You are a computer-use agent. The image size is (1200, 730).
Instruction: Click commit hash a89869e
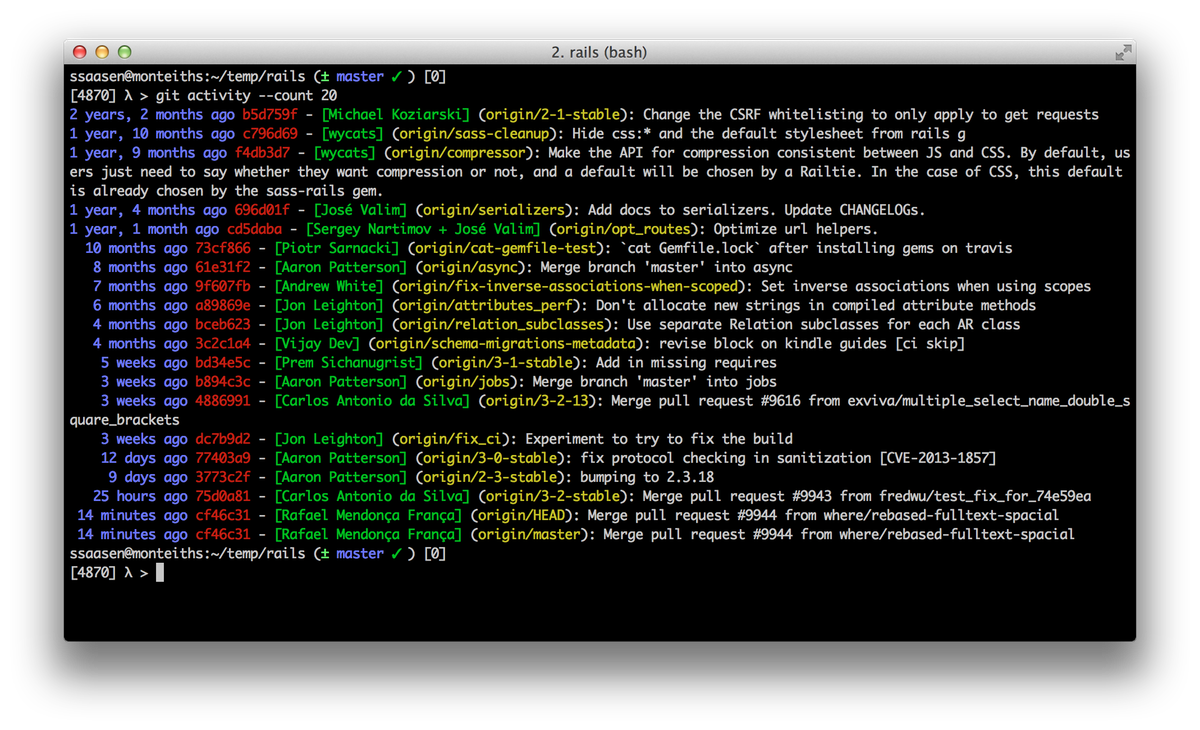pos(223,305)
